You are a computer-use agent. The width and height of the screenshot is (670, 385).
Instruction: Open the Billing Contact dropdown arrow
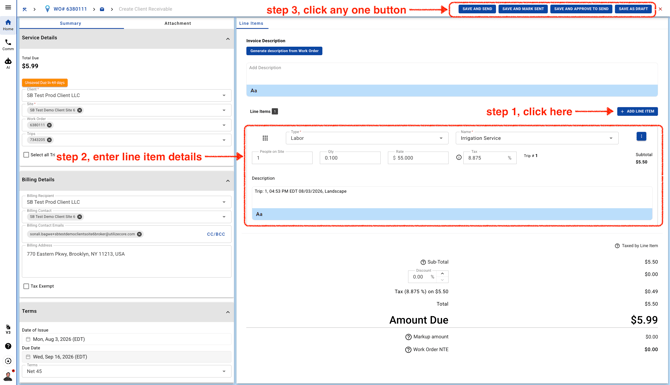coord(224,217)
